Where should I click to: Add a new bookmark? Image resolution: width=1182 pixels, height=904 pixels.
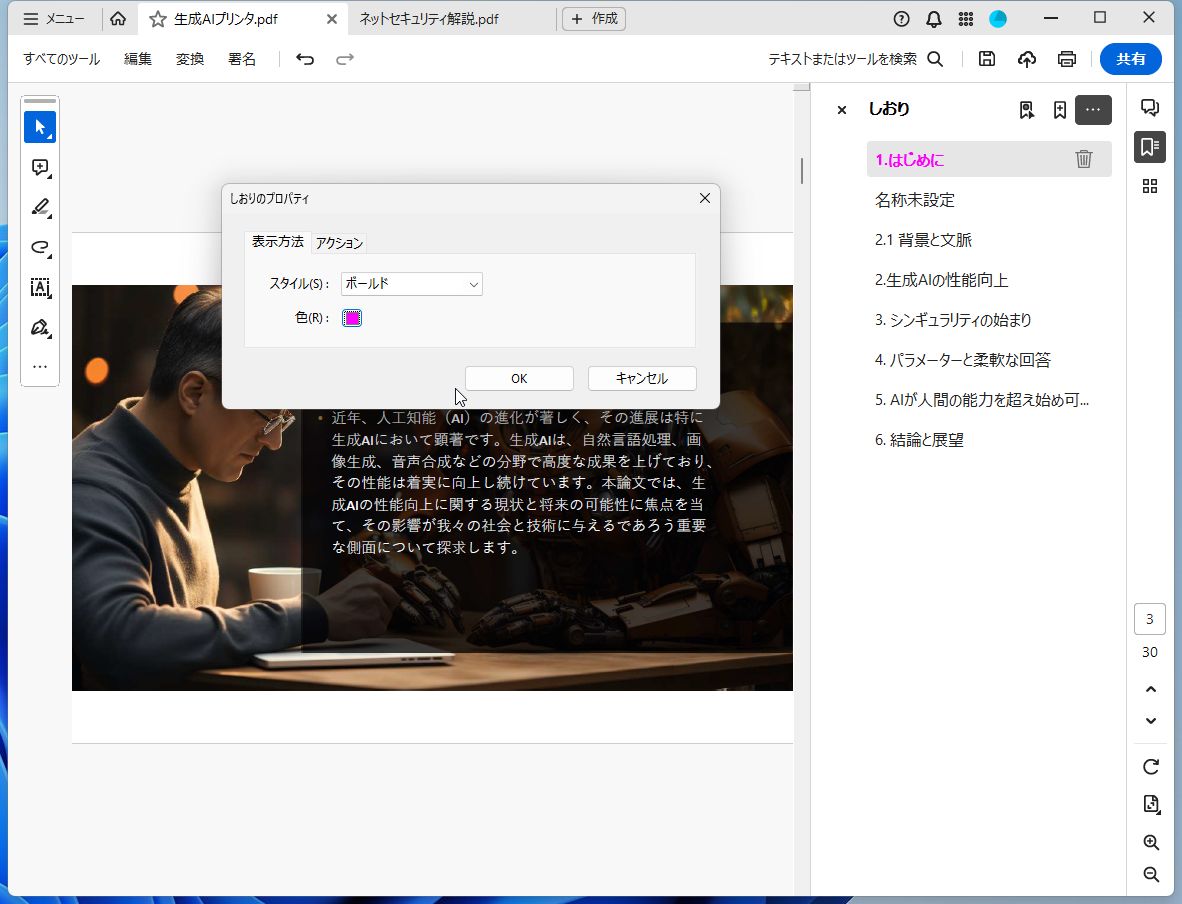pos(1059,110)
